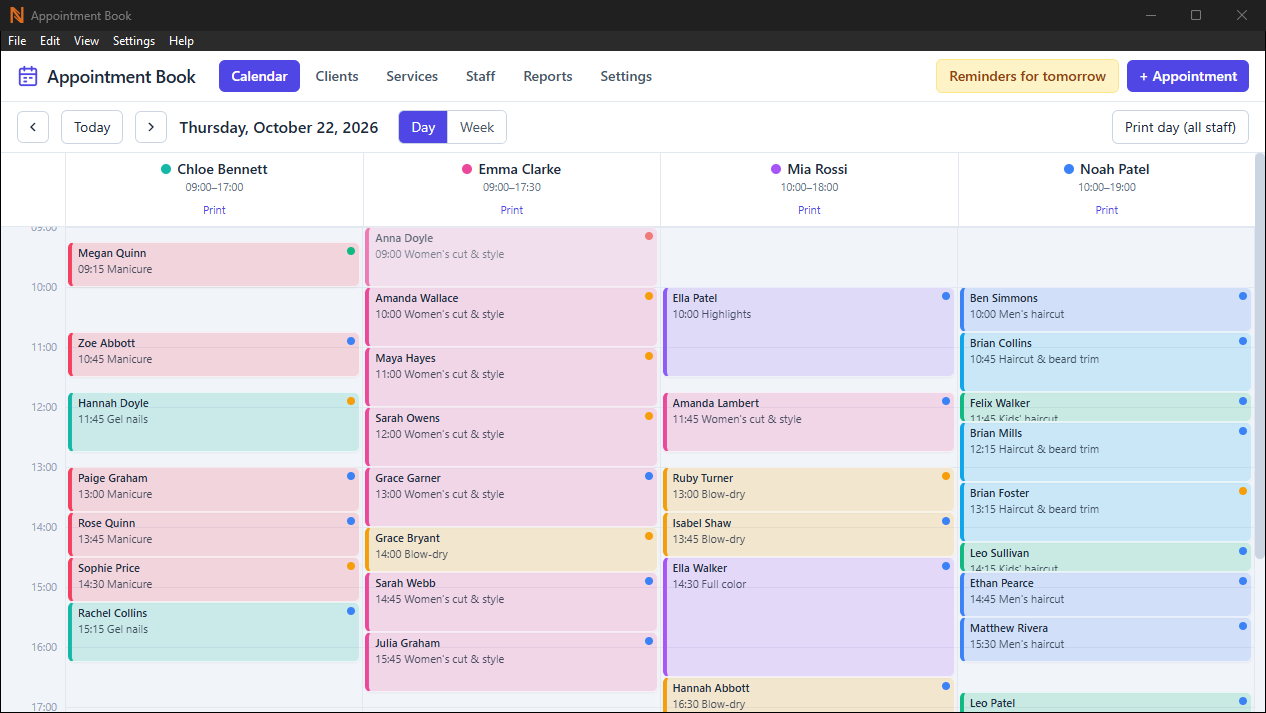
Task: Open Sarah Owens 12:00 appointment
Action: point(511,436)
